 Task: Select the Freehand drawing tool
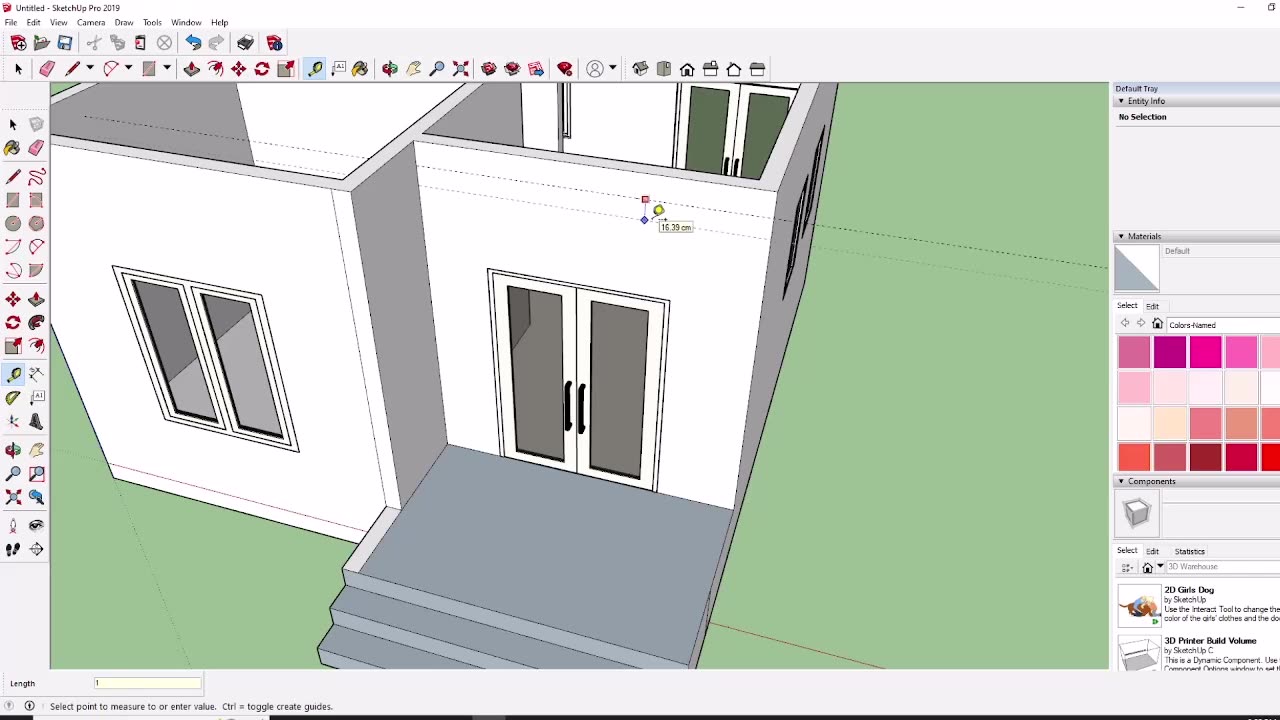pyautogui.click(x=36, y=177)
